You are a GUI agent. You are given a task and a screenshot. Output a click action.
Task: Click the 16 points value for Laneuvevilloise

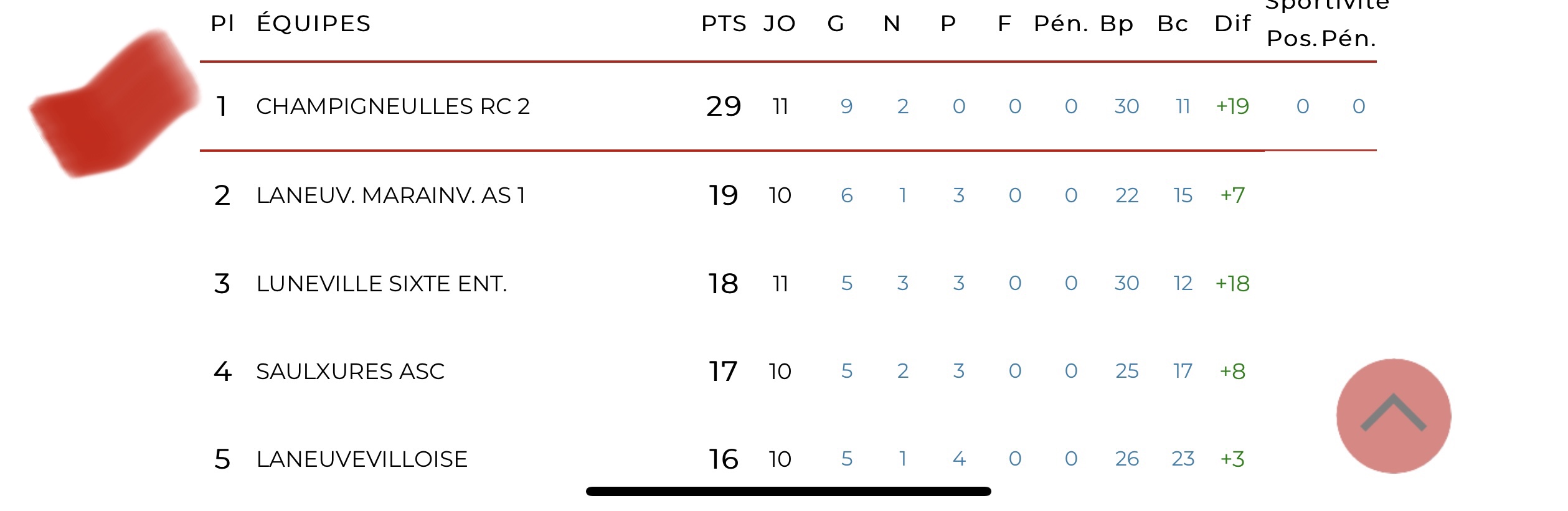click(723, 459)
